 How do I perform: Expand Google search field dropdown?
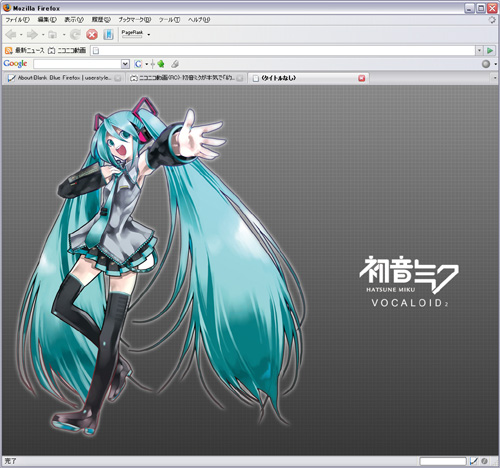(x=125, y=64)
